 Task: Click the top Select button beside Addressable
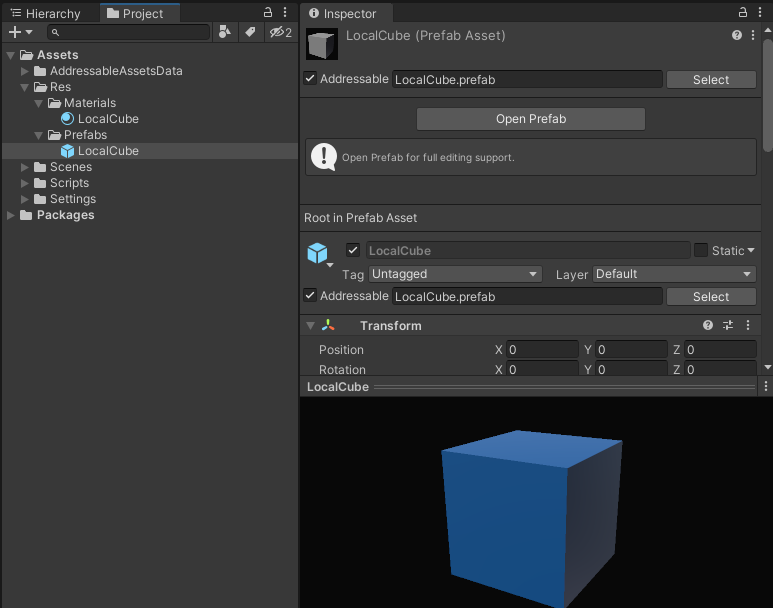[x=711, y=79]
